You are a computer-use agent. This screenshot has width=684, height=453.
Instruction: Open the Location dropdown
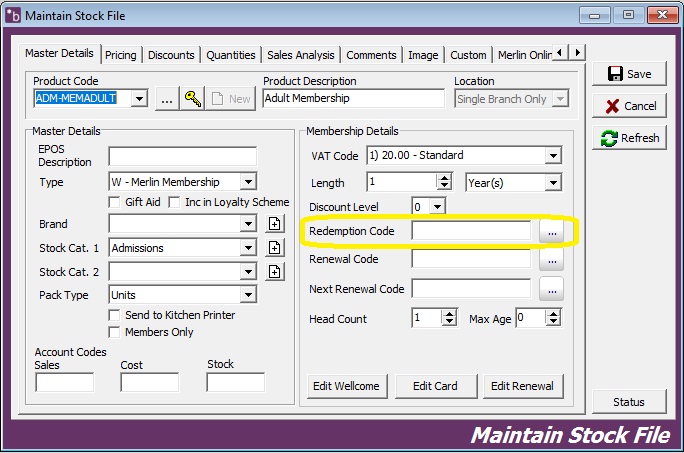tap(561, 99)
